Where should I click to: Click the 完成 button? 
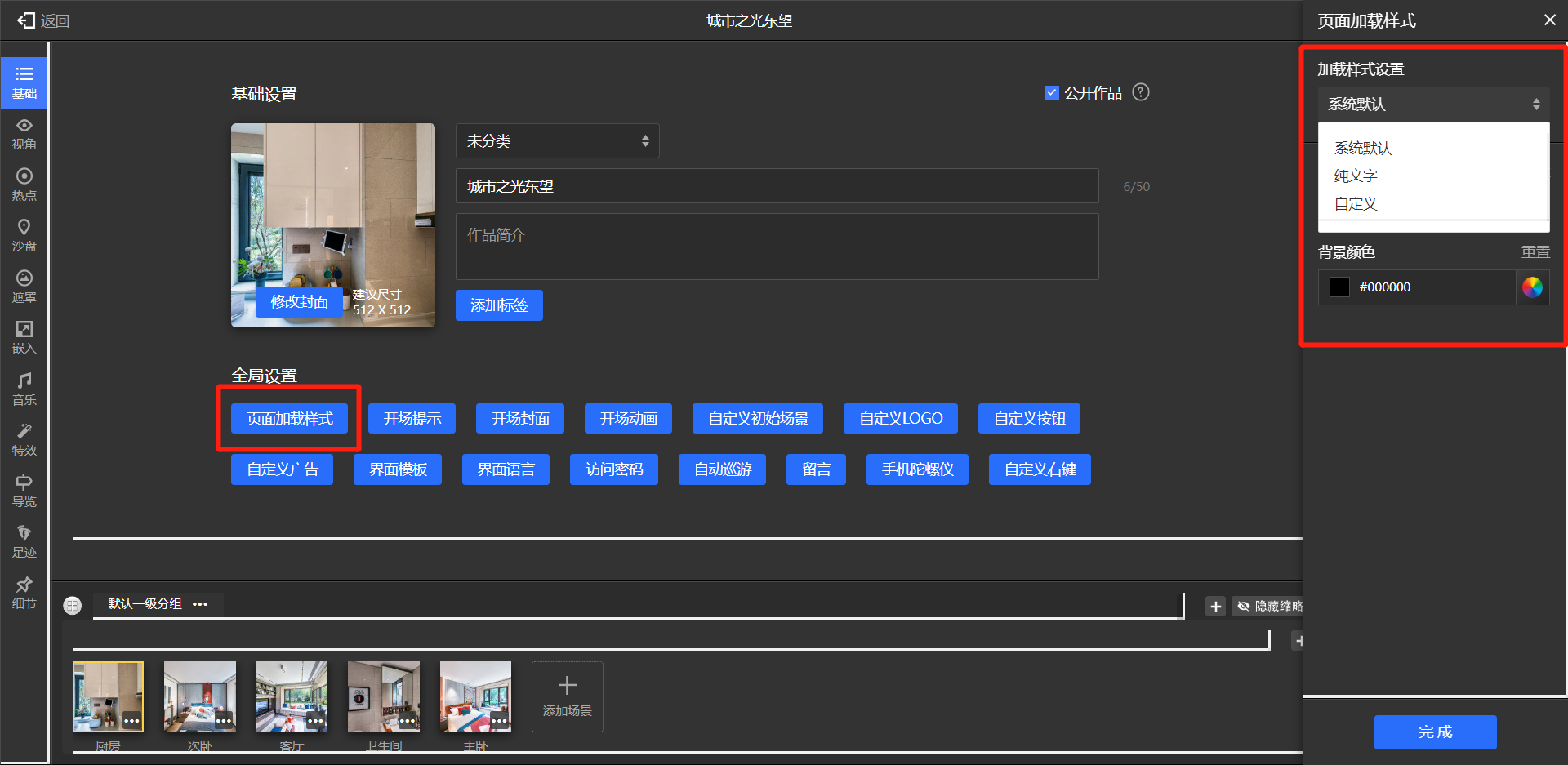(x=1435, y=732)
